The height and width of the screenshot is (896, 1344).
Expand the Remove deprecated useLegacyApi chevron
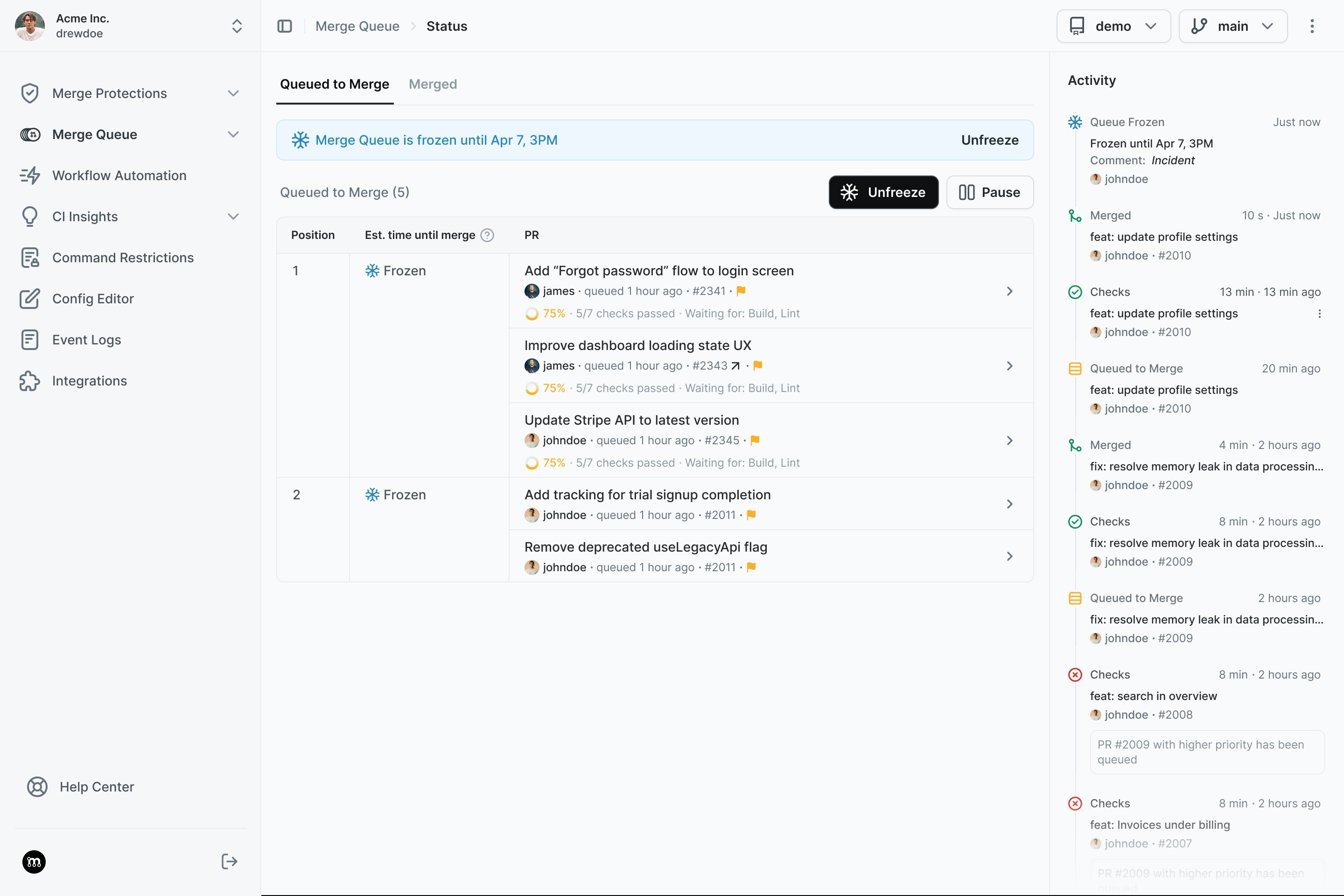point(1010,557)
